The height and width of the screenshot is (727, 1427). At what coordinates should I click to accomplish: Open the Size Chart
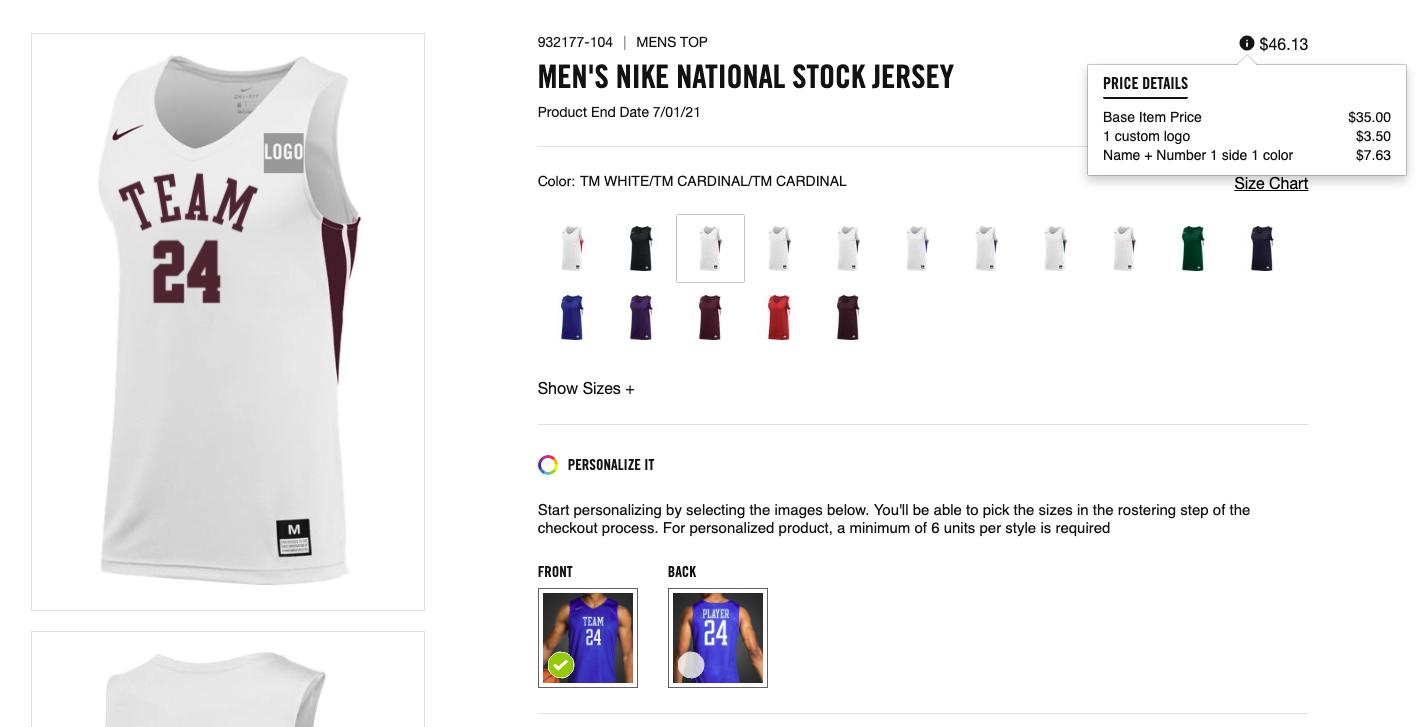point(1270,183)
